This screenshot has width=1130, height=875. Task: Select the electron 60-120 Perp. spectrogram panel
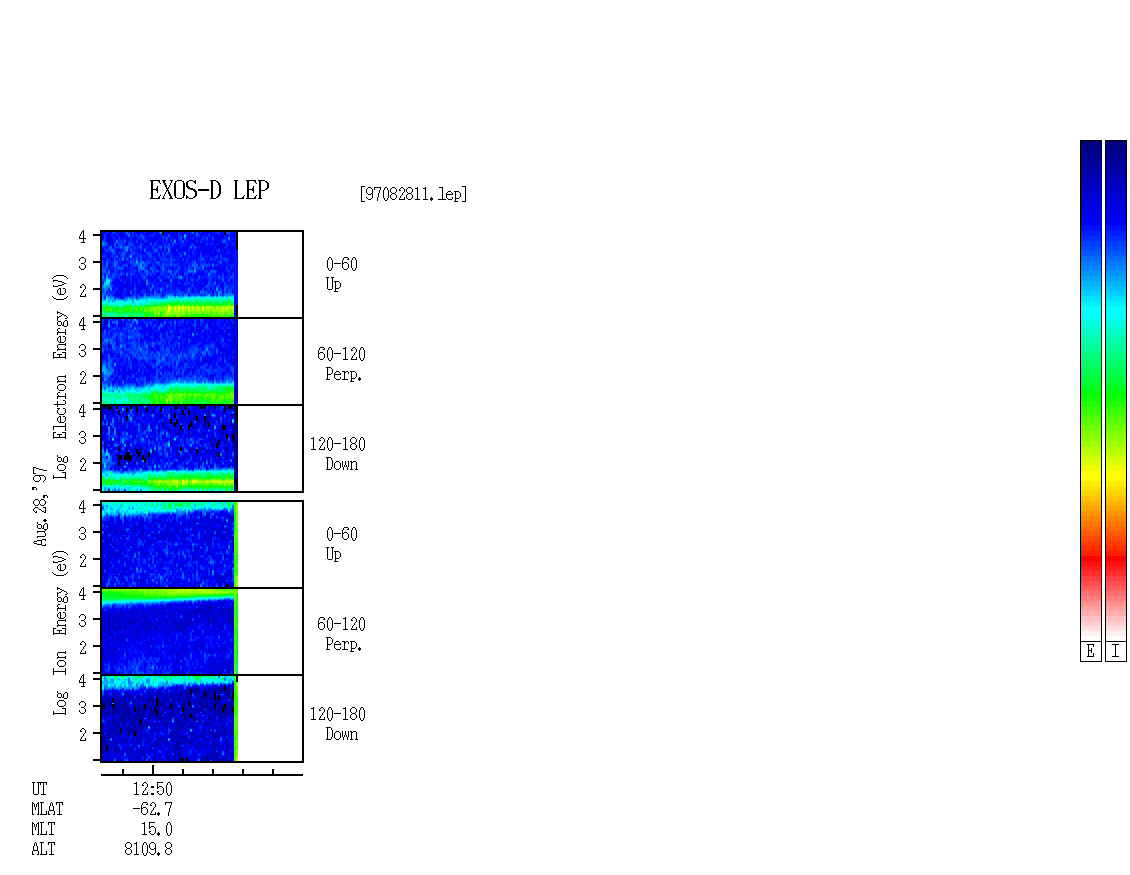pyautogui.click(x=202, y=361)
